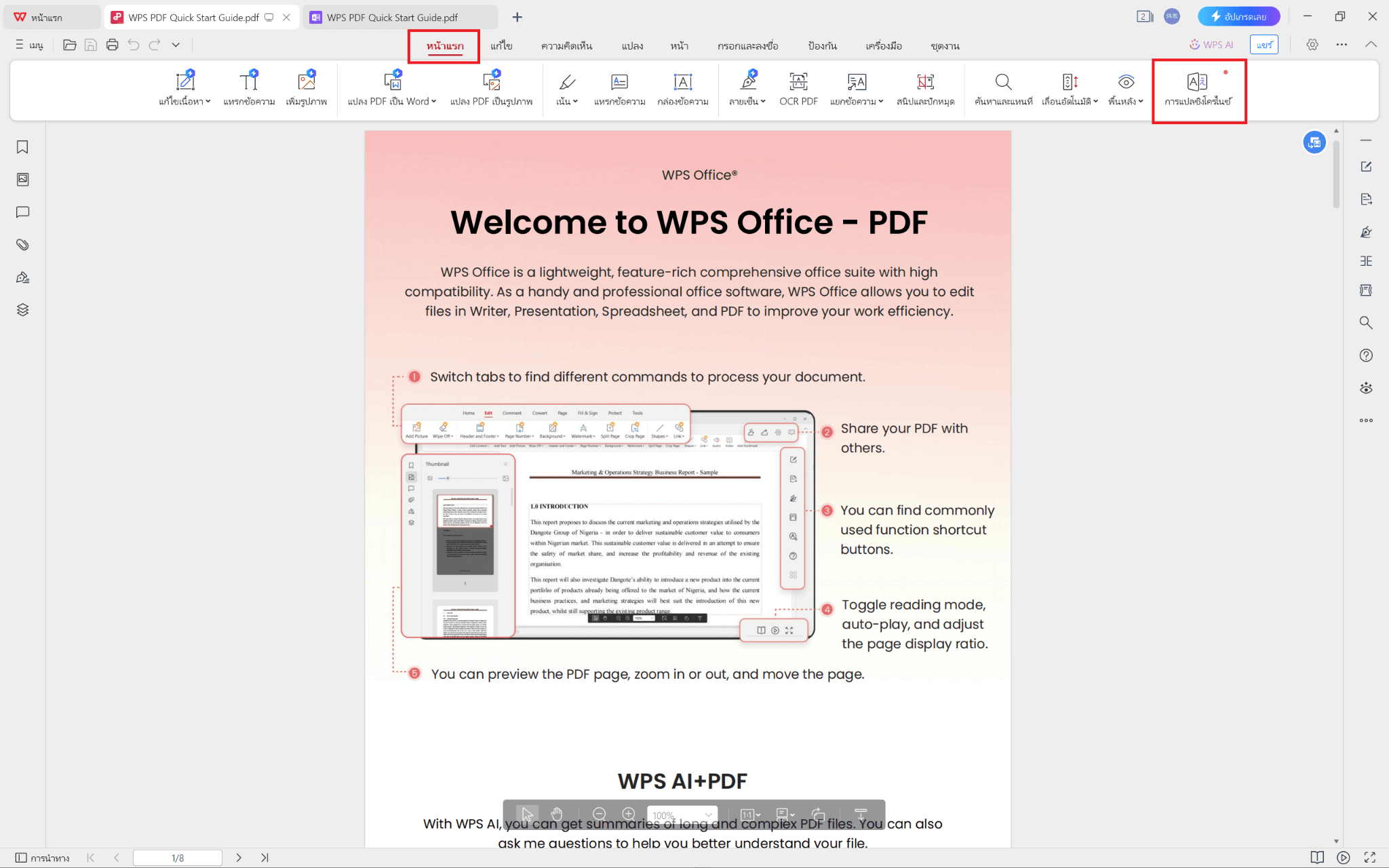1389x868 pixels.
Task: Select the hand pan tool in the floating bar
Action: click(x=557, y=814)
